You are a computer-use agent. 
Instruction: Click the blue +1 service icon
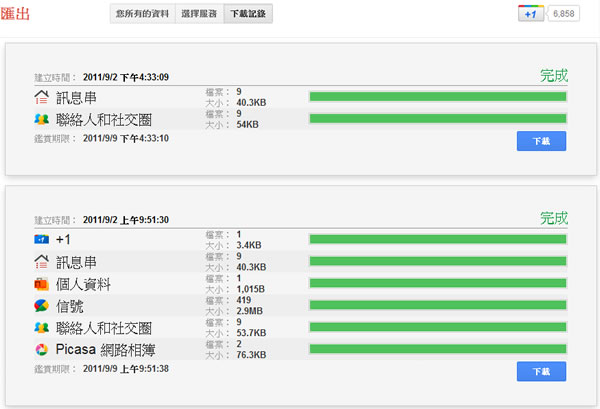point(41,240)
